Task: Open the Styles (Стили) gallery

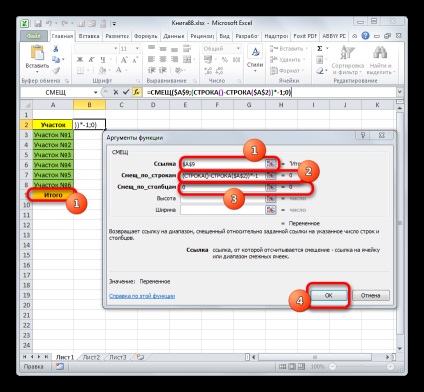Action: tap(255, 58)
